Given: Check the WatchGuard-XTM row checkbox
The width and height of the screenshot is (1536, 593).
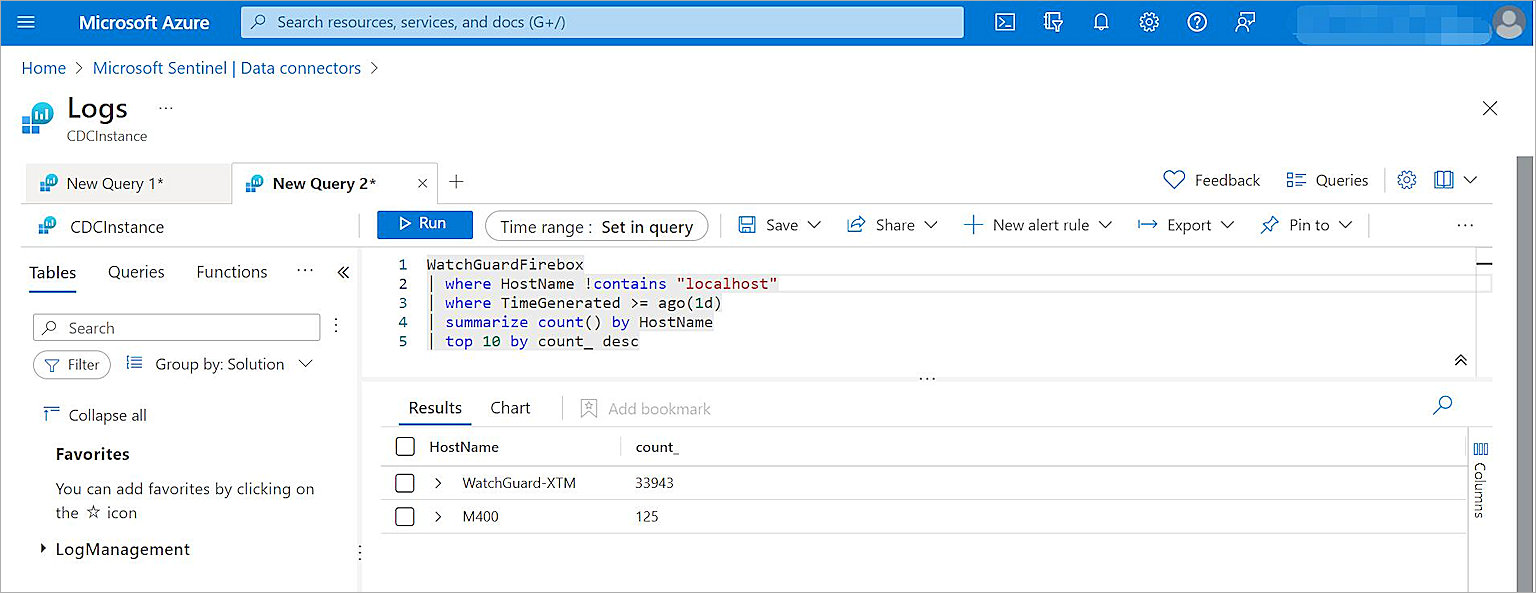Looking at the screenshot, I should 405,483.
